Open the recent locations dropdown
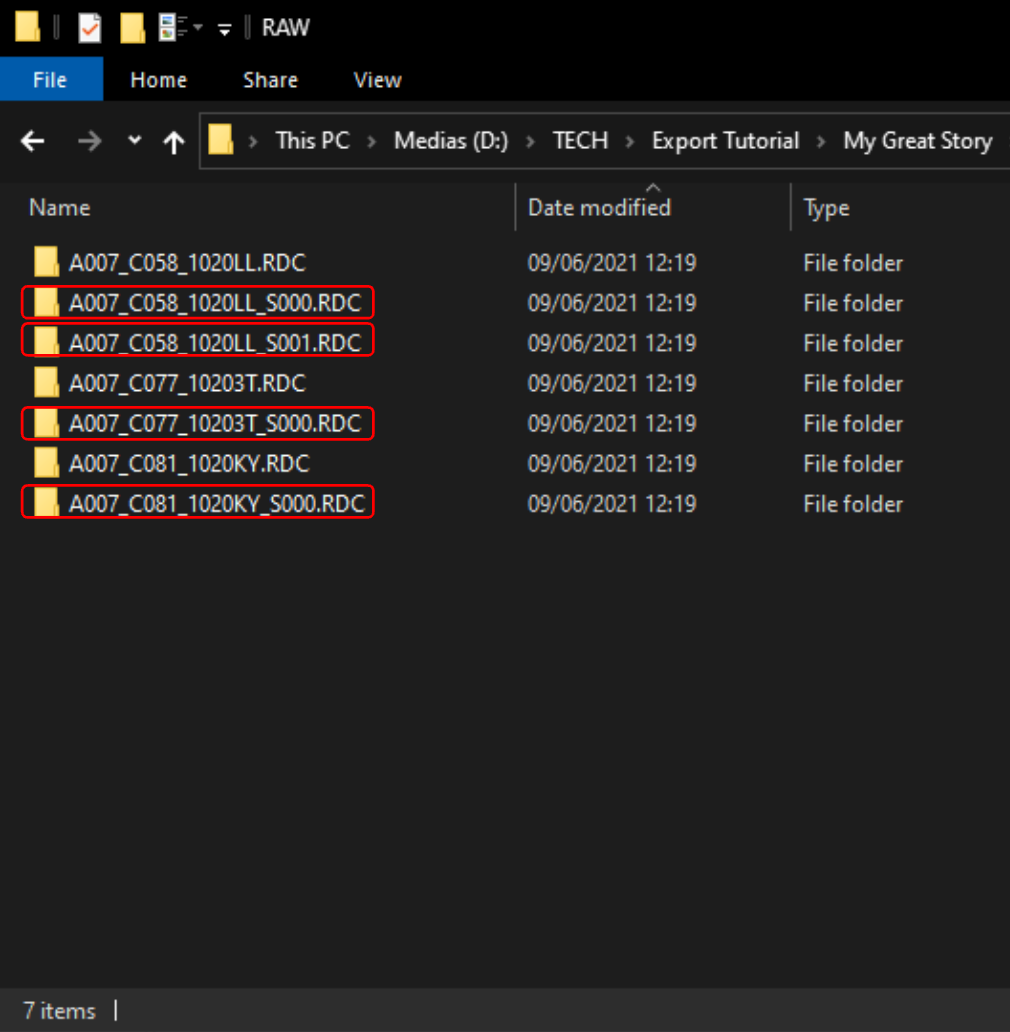 tap(134, 140)
